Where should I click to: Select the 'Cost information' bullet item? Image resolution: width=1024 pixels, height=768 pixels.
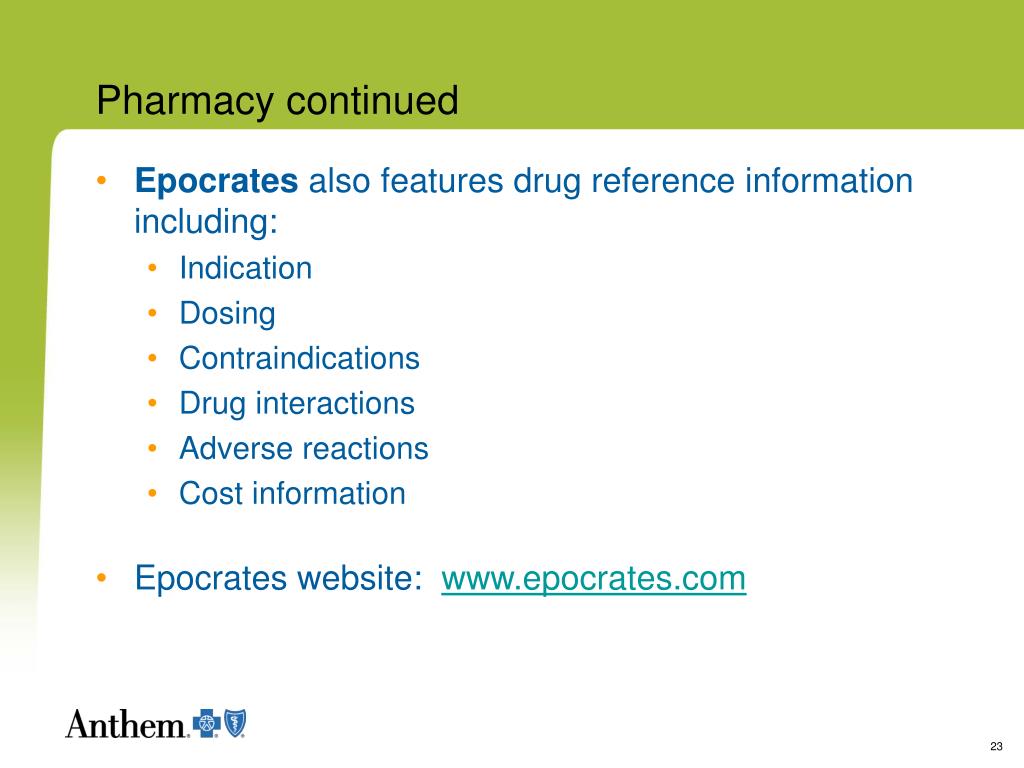coord(292,494)
